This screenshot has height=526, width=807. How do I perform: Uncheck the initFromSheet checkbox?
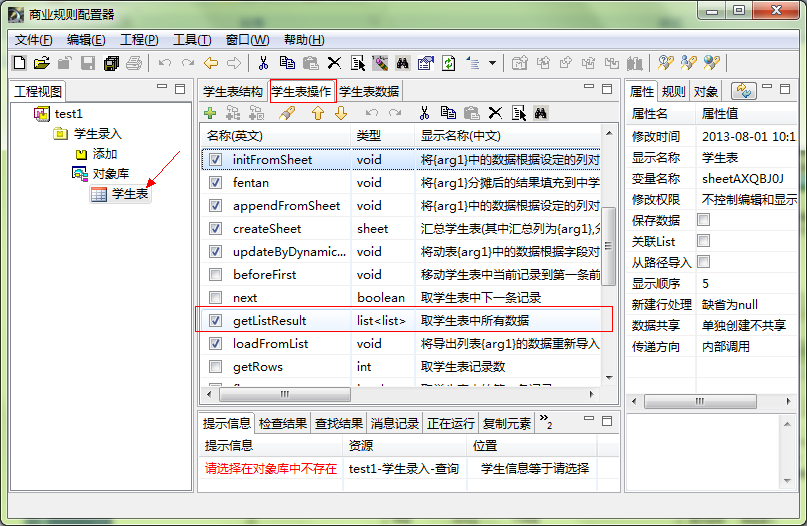[x=216, y=160]
